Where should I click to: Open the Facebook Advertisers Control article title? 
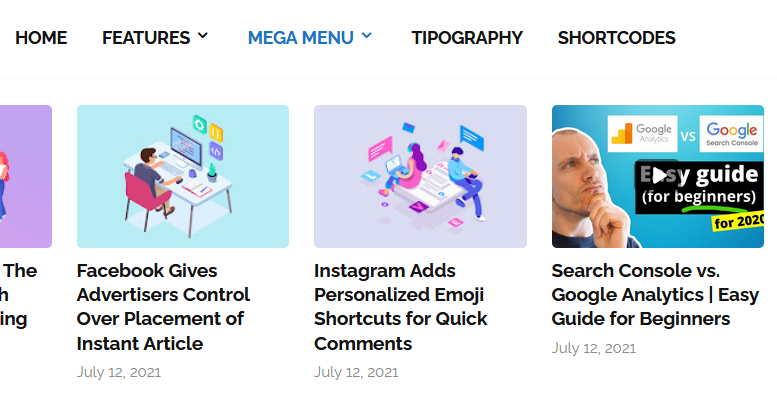(x=163, y=307)
